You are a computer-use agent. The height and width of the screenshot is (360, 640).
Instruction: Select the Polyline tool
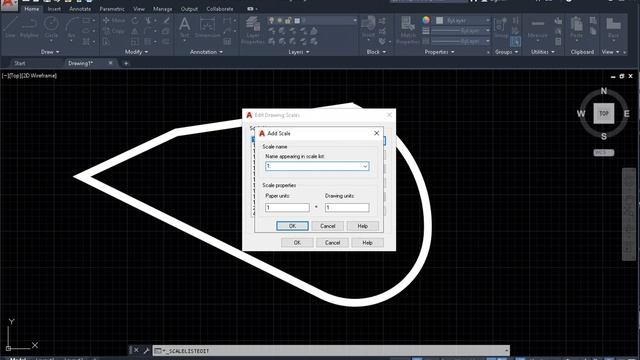coord(29,27)
